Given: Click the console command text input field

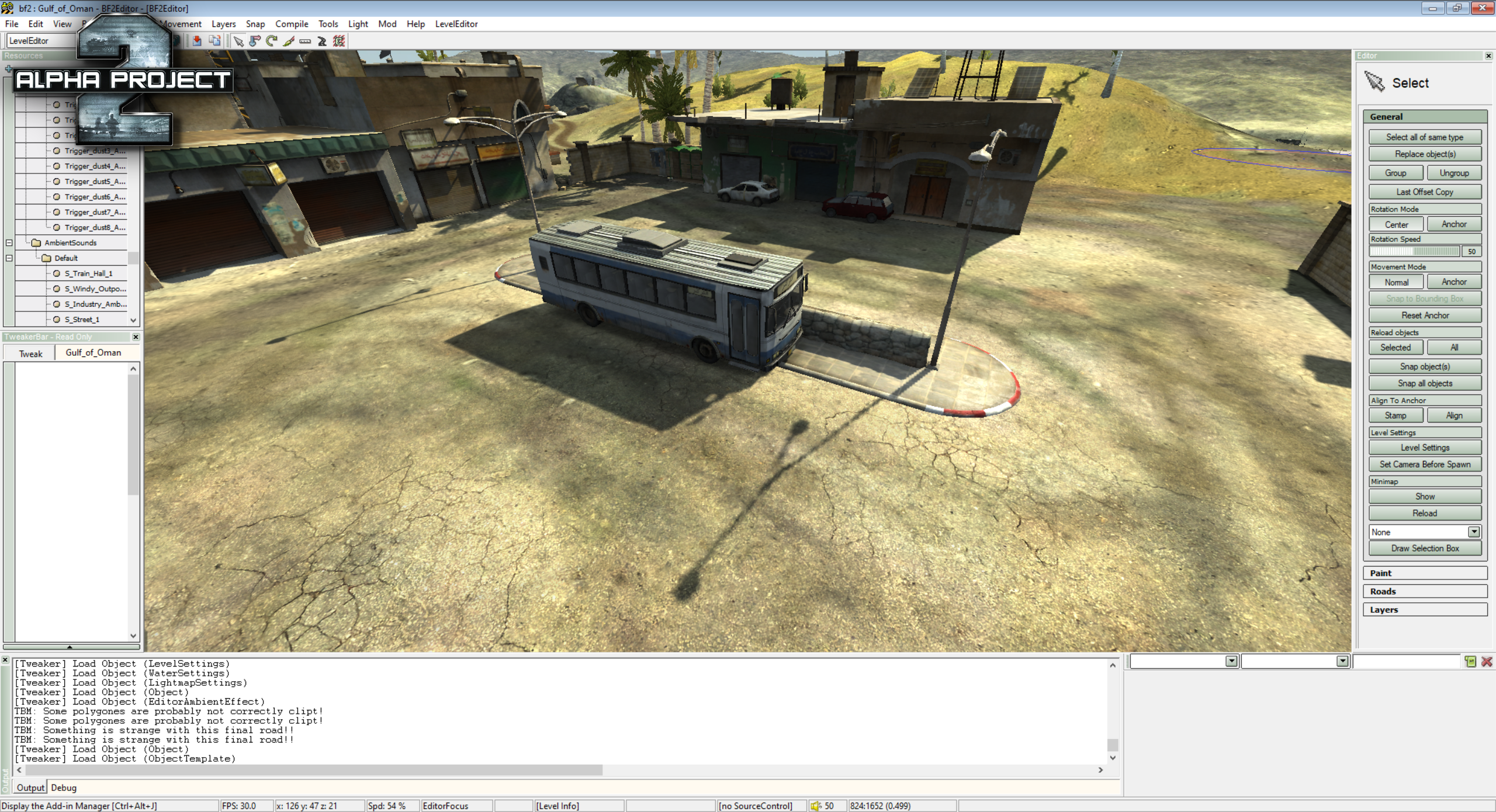Looking at the screenshot, I should (1407, 661).
